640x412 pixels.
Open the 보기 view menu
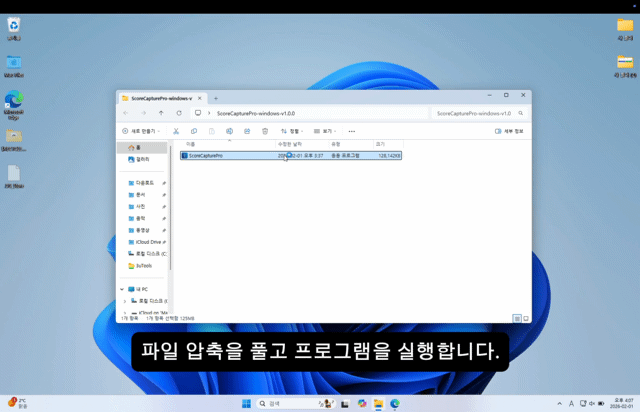click(x=324, y=131)
